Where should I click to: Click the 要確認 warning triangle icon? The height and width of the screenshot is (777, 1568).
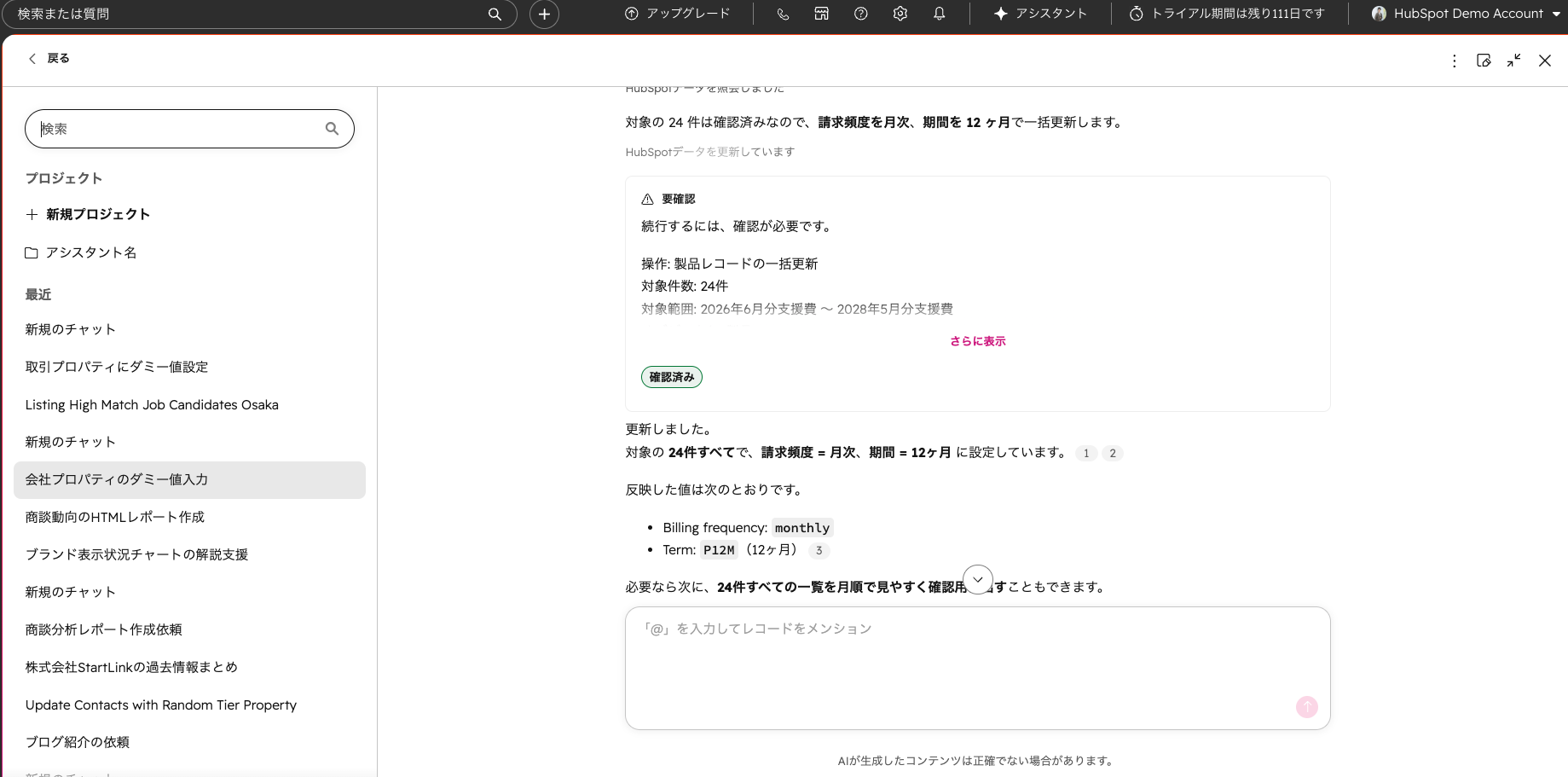[x=647, y=199]
